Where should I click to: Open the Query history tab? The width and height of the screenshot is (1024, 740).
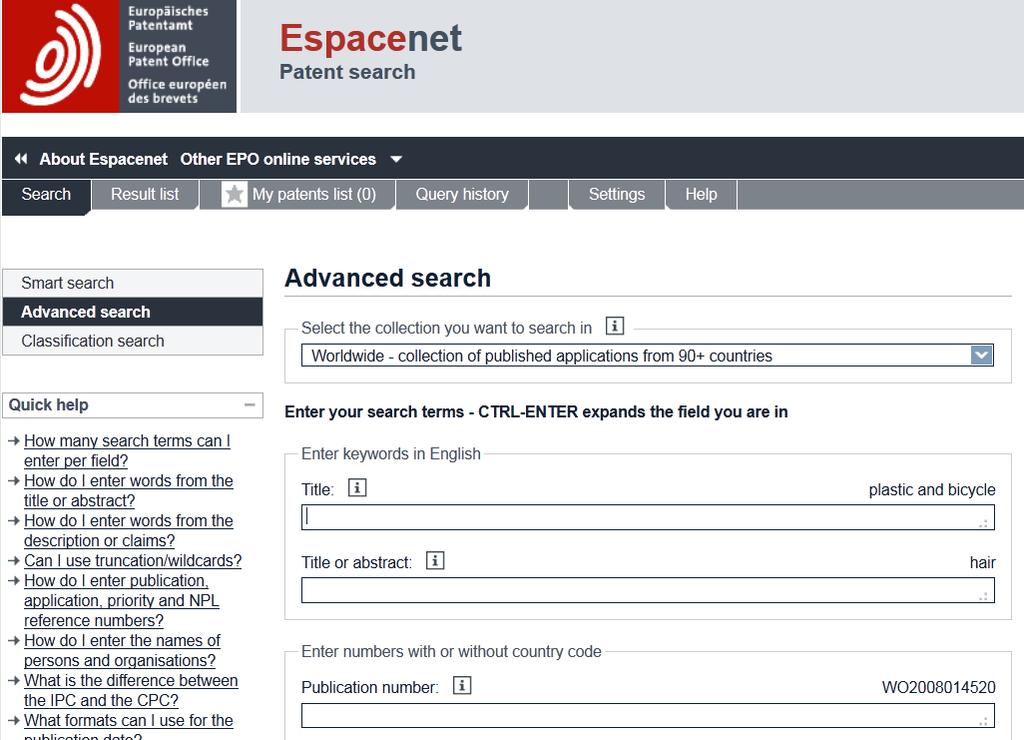462,195
